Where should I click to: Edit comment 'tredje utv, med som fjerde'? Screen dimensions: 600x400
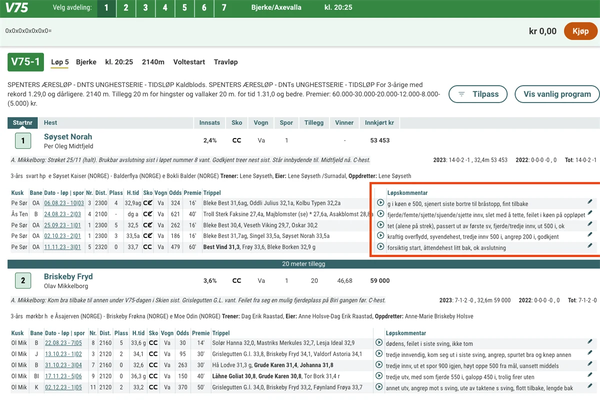coord(590,375)
